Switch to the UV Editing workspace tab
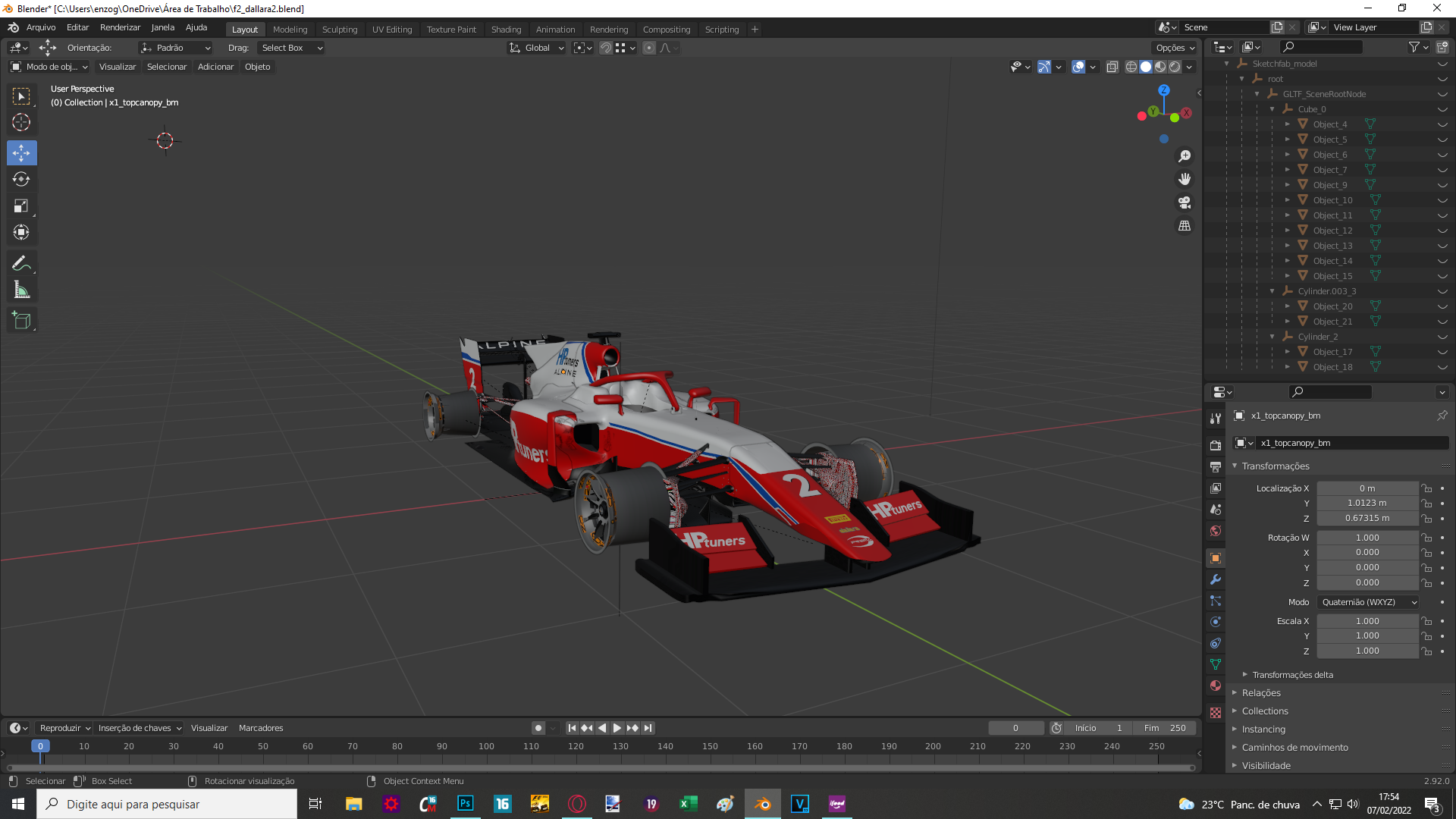 [x=392, y=30]
